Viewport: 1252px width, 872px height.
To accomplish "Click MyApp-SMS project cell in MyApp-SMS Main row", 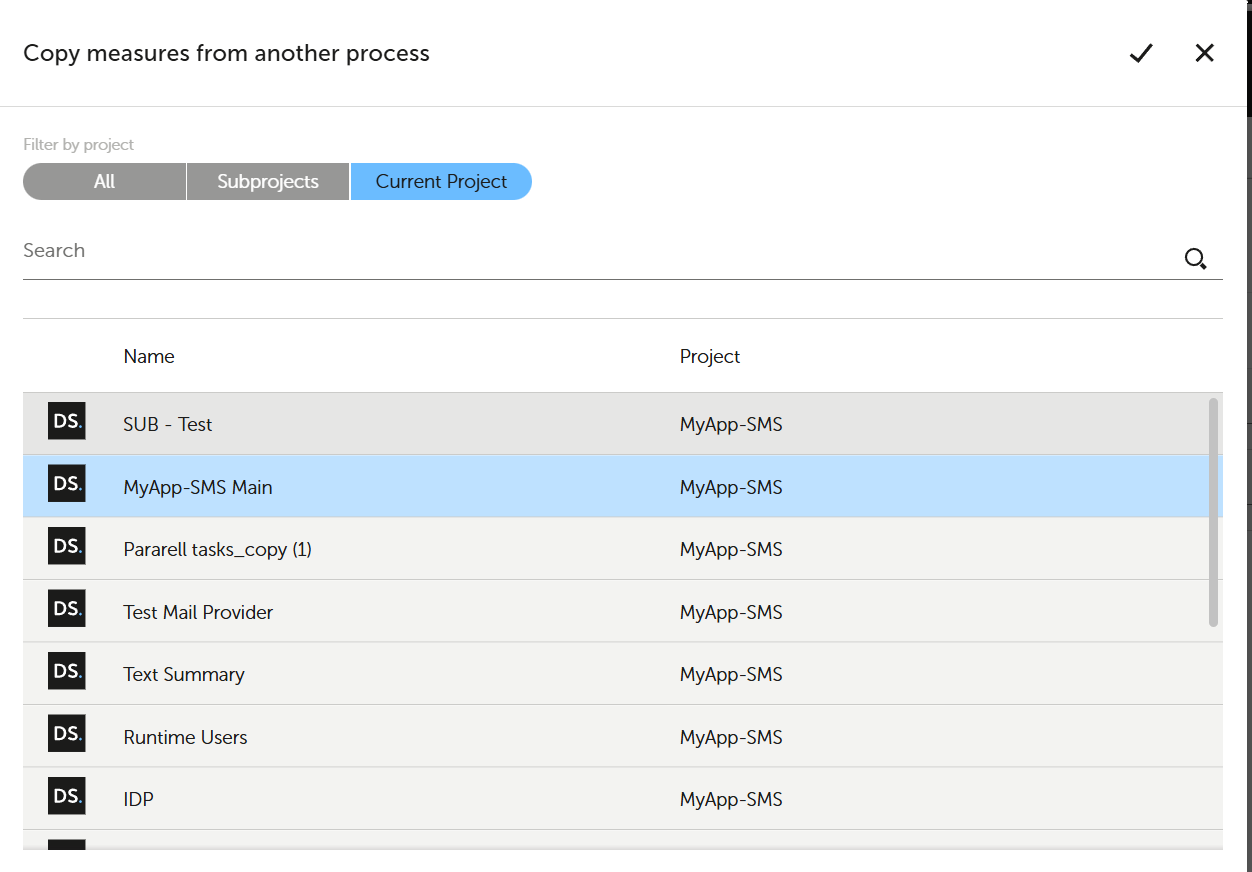I will click(731, 487).
